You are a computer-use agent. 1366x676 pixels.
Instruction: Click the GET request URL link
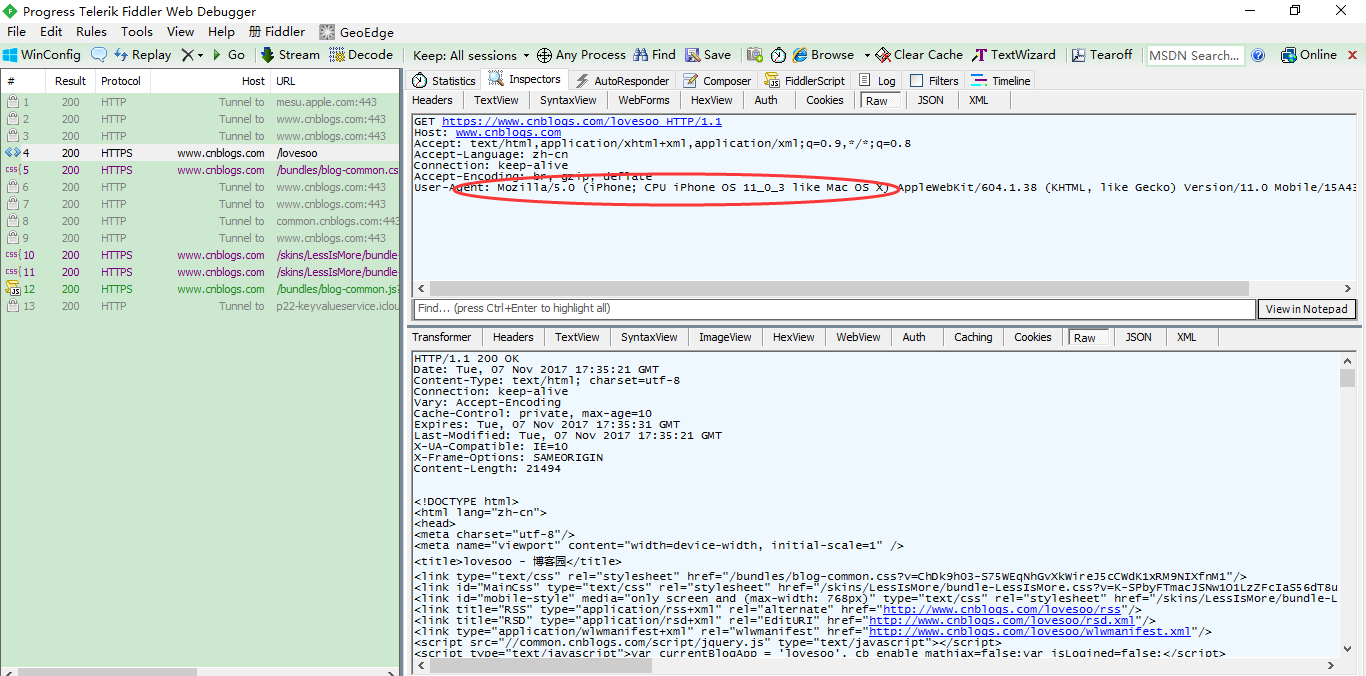pos(582,121)
